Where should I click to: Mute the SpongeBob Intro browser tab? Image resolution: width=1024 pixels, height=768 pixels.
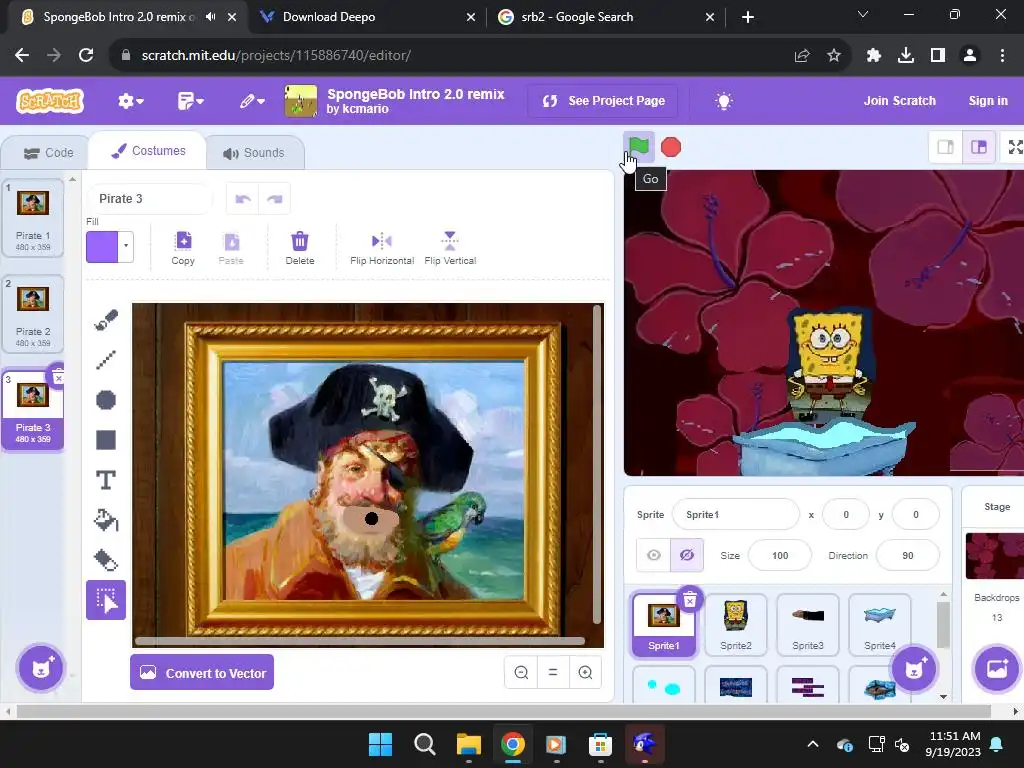(210, 17)
